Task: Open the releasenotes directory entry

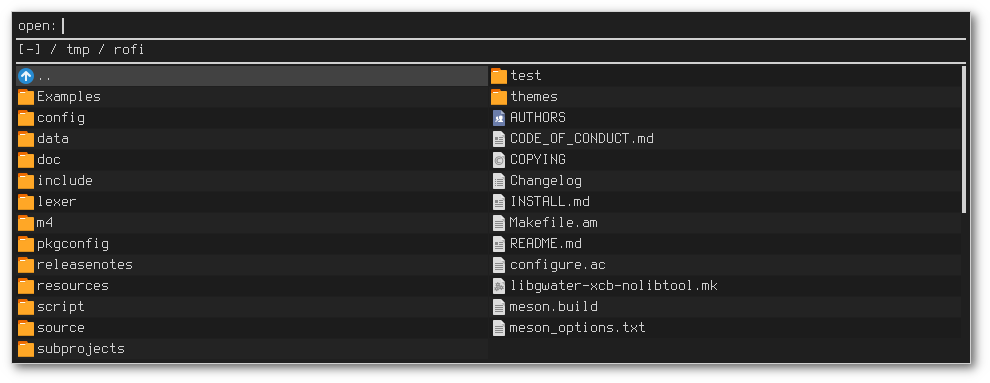Action: pos(251,265)
